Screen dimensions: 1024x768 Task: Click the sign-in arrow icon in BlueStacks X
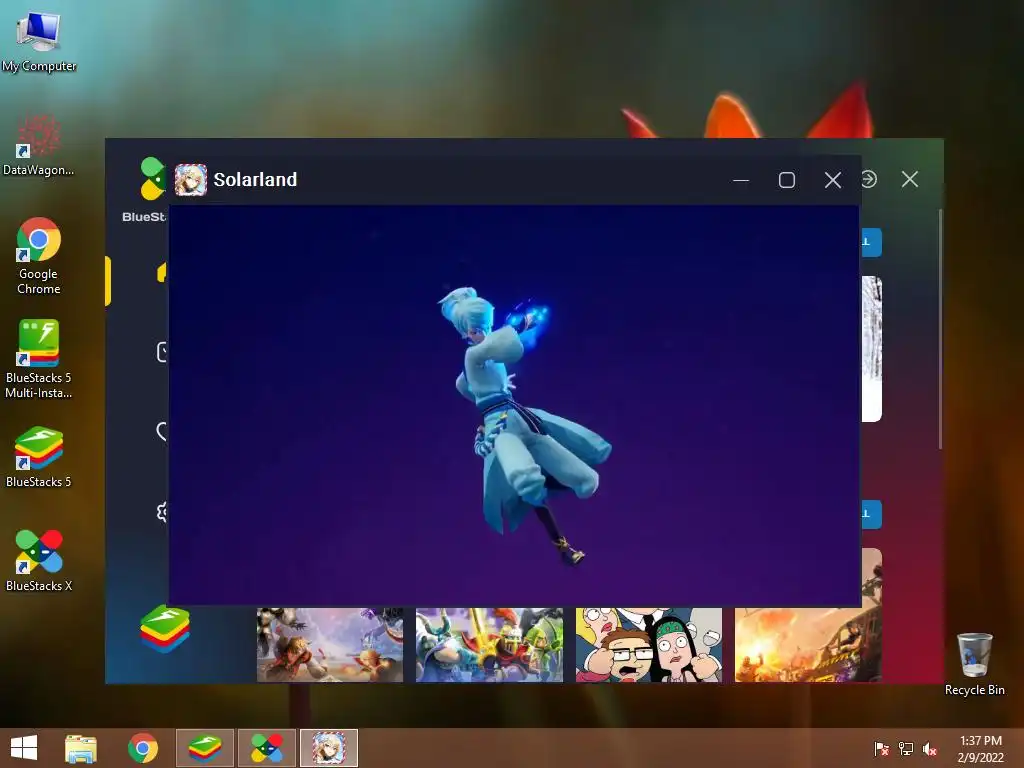869,179
